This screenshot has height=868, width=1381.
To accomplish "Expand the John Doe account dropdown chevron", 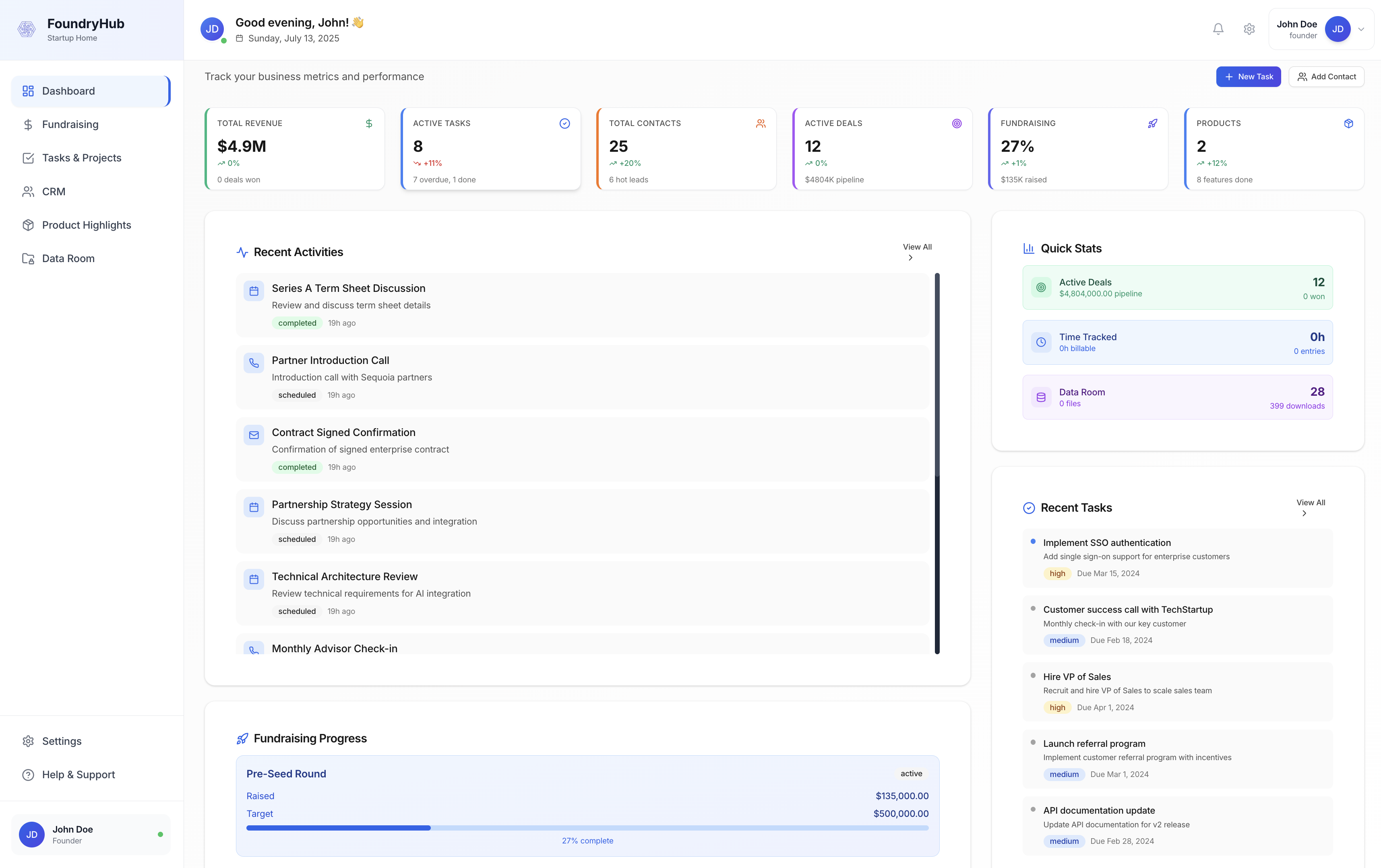I will pyautogui.click(x=1361, y=29).
